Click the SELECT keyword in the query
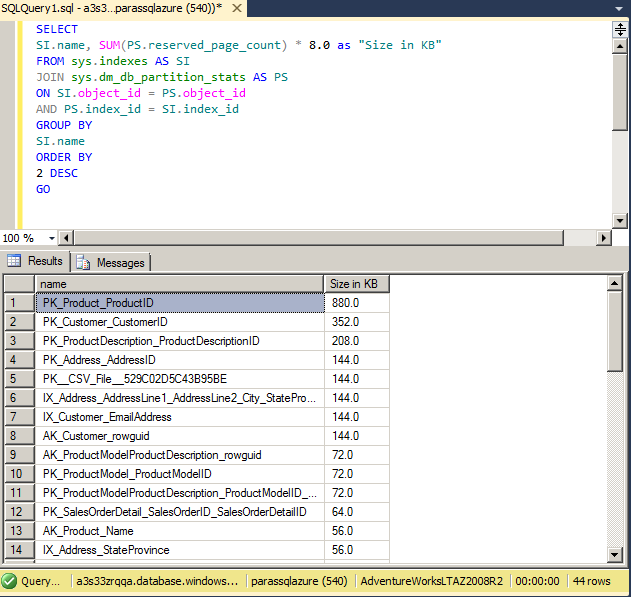The image size is (631, 597). coord(57,29)
